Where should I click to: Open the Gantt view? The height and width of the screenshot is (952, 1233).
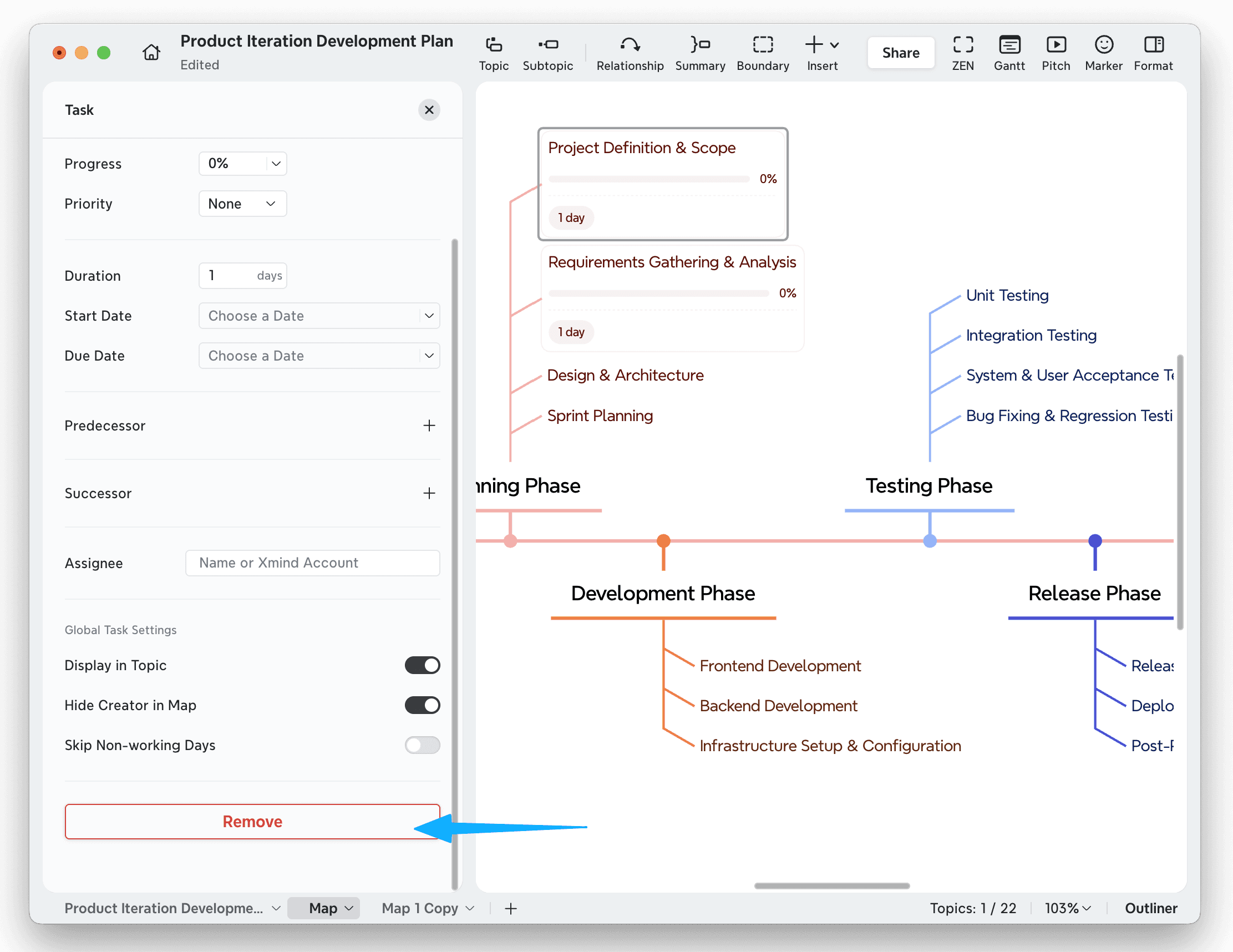1009,53
